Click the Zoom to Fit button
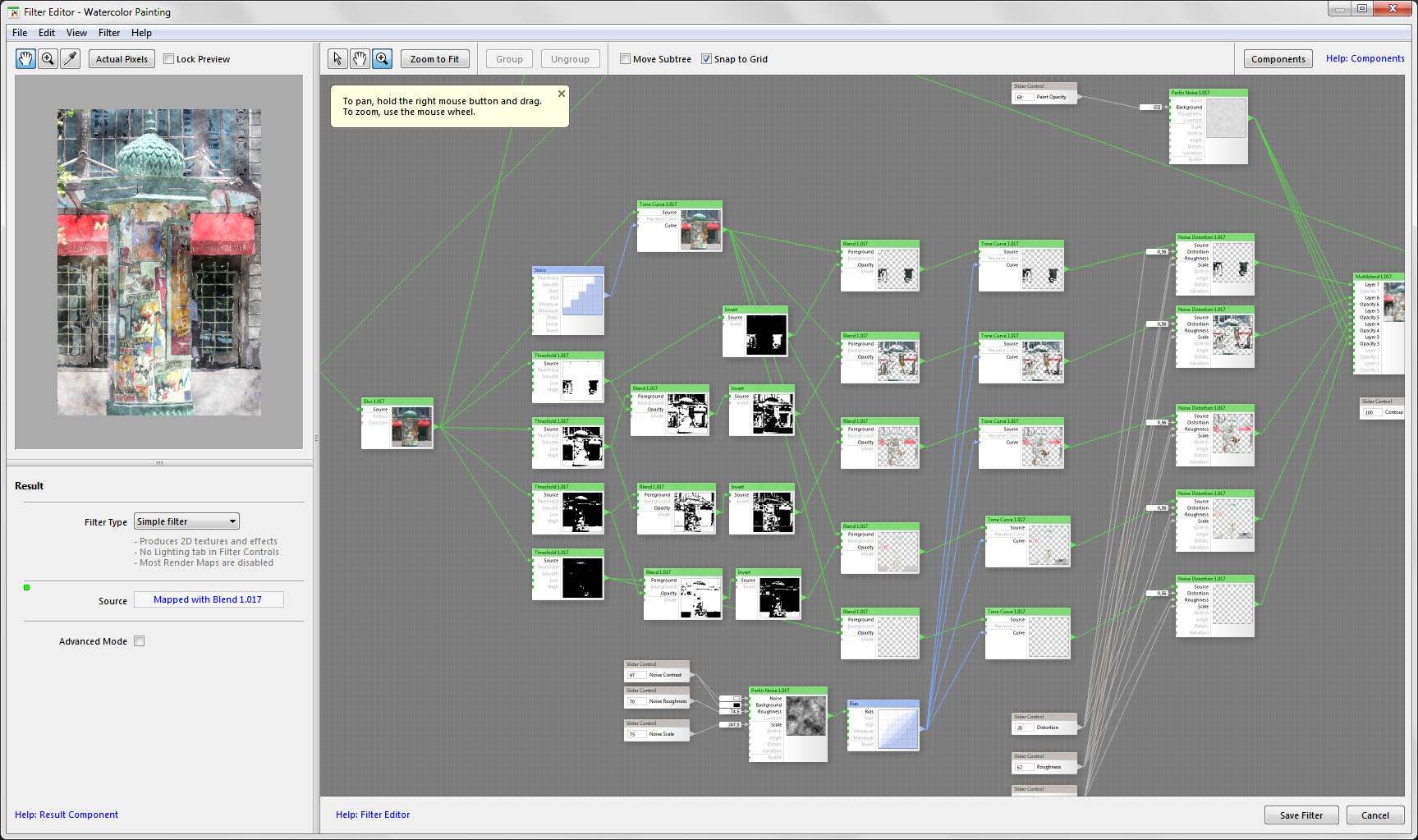The image size is (1418, 840). pyautogui.click(x=435, y=59)
